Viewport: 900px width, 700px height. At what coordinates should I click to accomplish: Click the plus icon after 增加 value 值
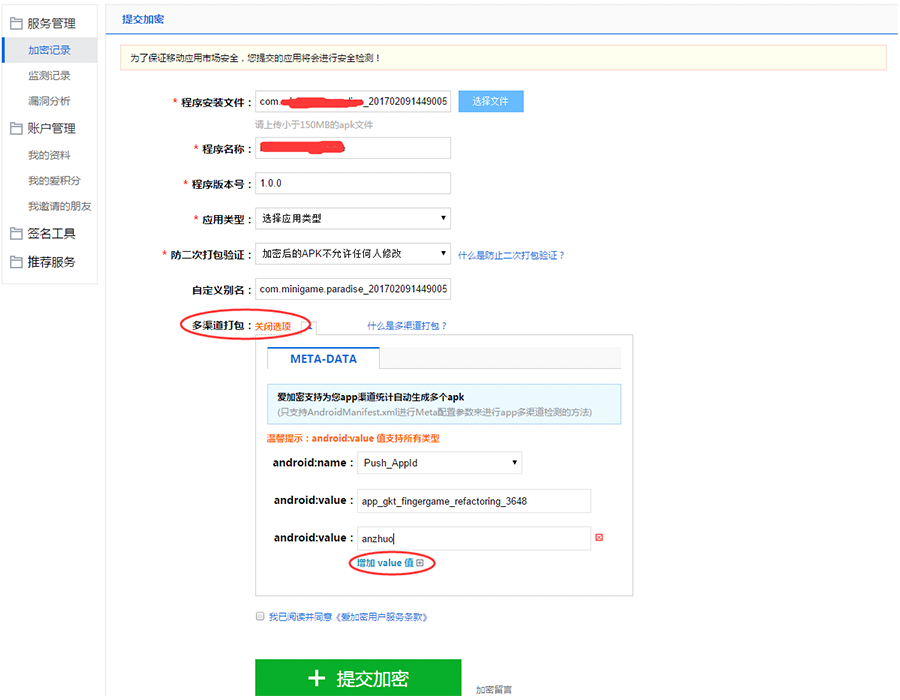(420, 563)
